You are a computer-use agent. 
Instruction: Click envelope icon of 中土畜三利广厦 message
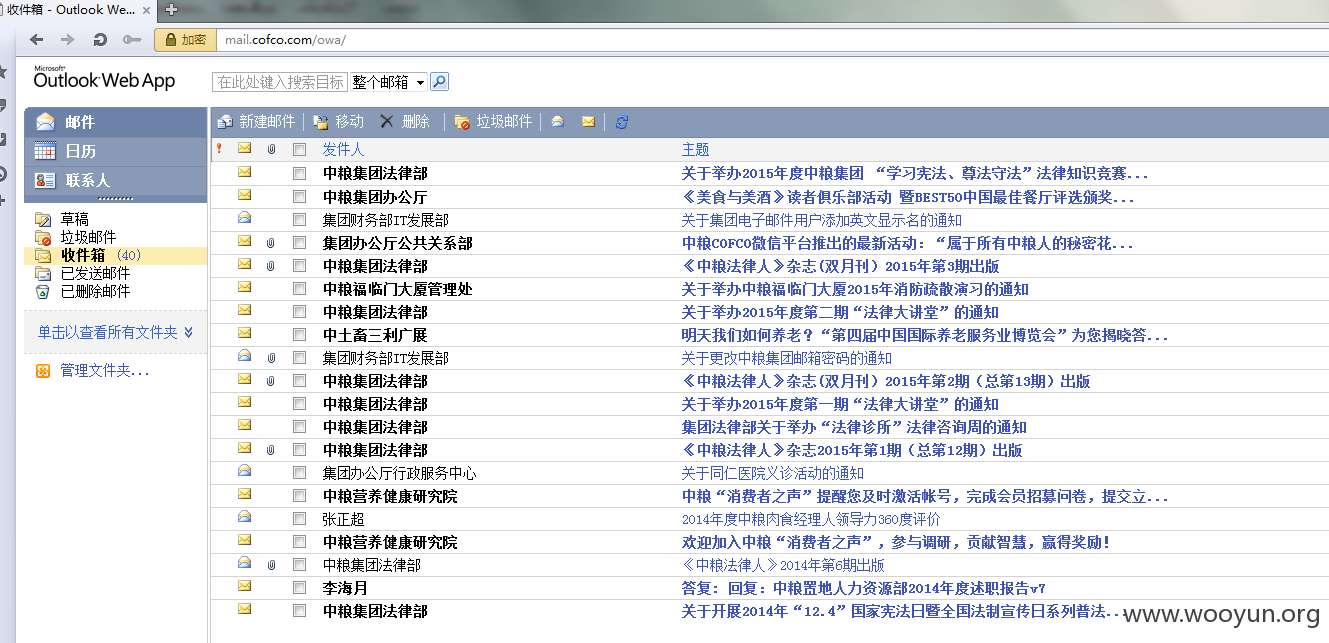pos(244,333)
